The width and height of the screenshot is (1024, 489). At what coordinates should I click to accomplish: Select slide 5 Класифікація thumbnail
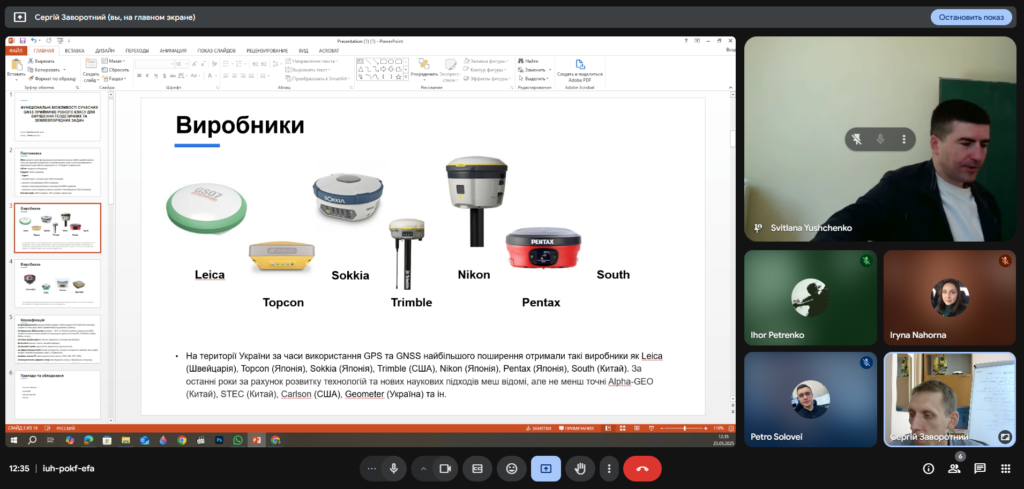(58, 339)
